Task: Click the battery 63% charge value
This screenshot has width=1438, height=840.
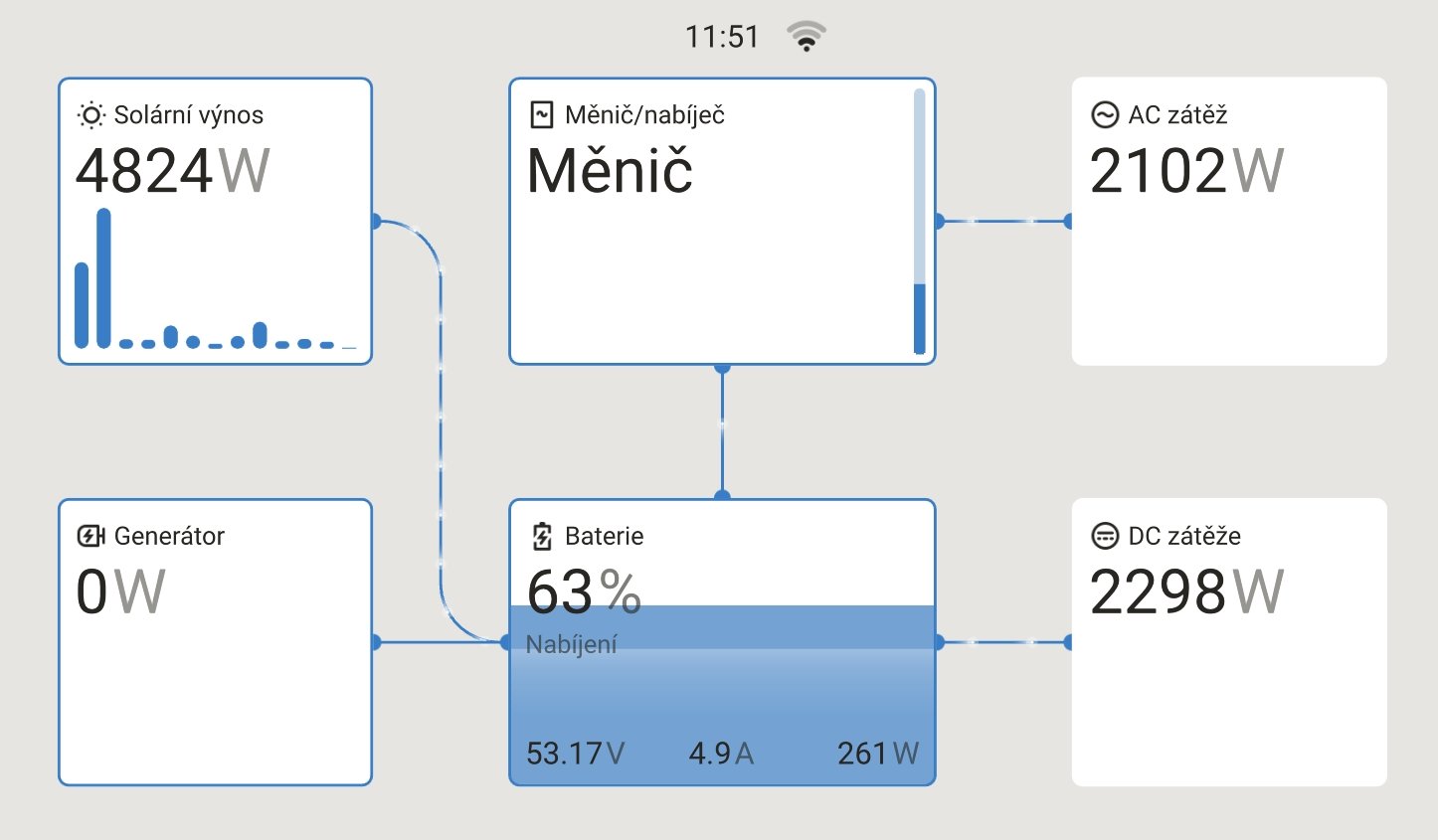Action: pyautogui.click(x=584, y=592)
